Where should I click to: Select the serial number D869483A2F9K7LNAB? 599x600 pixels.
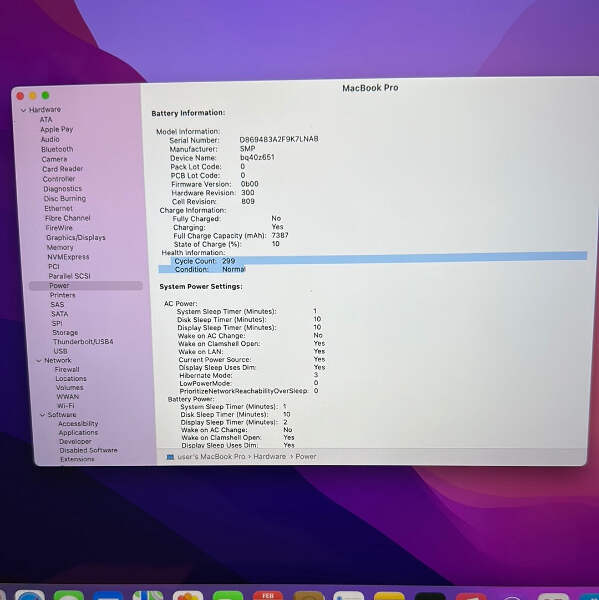(x=279, y=139)
